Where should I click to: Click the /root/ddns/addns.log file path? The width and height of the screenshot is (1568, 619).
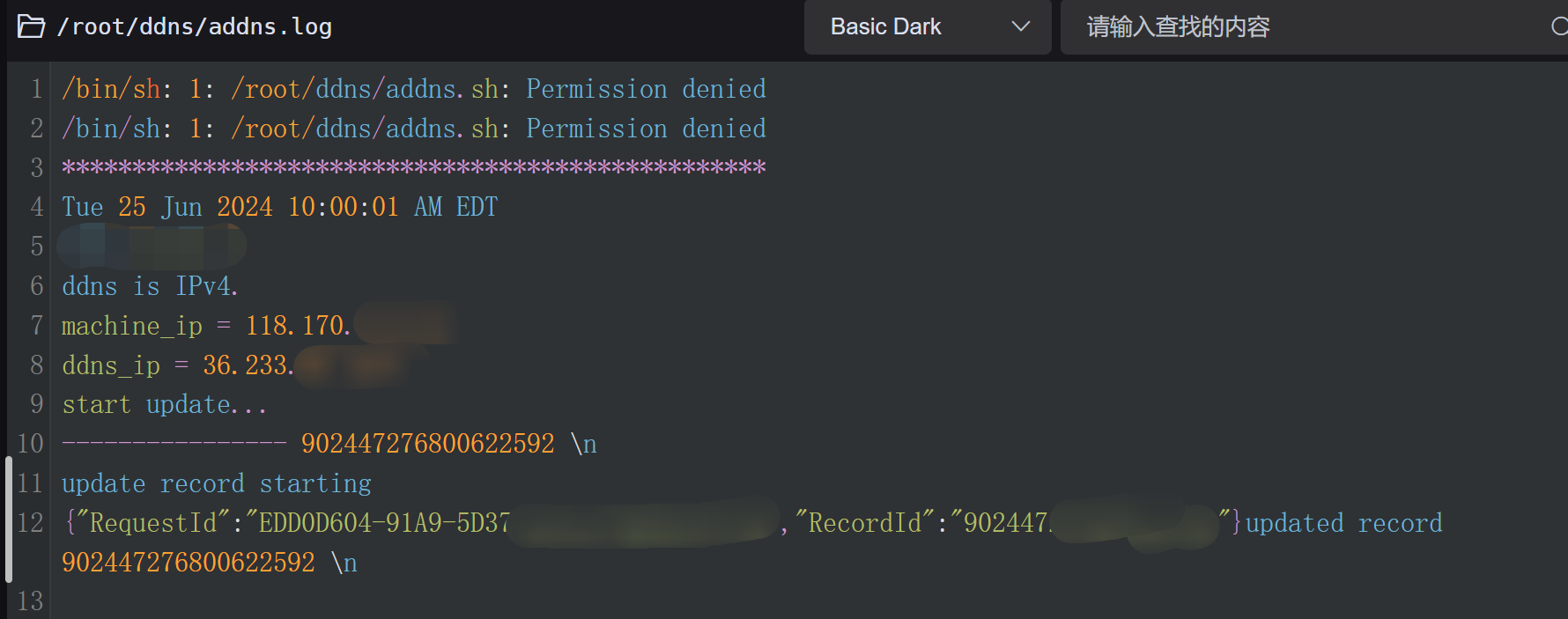pos(195,27)
